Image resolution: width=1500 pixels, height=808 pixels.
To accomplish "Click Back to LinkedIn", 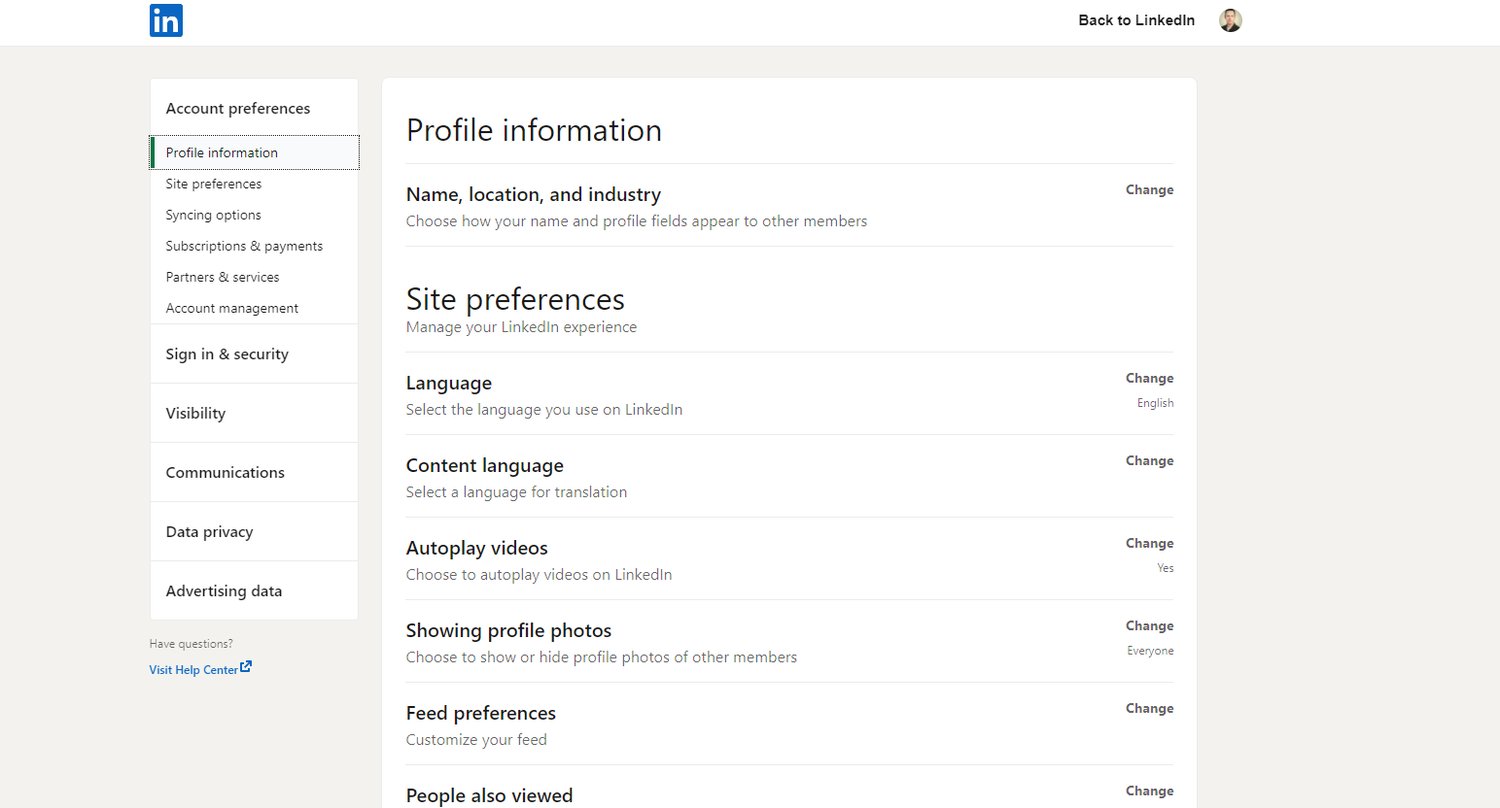I will pyautogui.click(x=1136, y=20).
